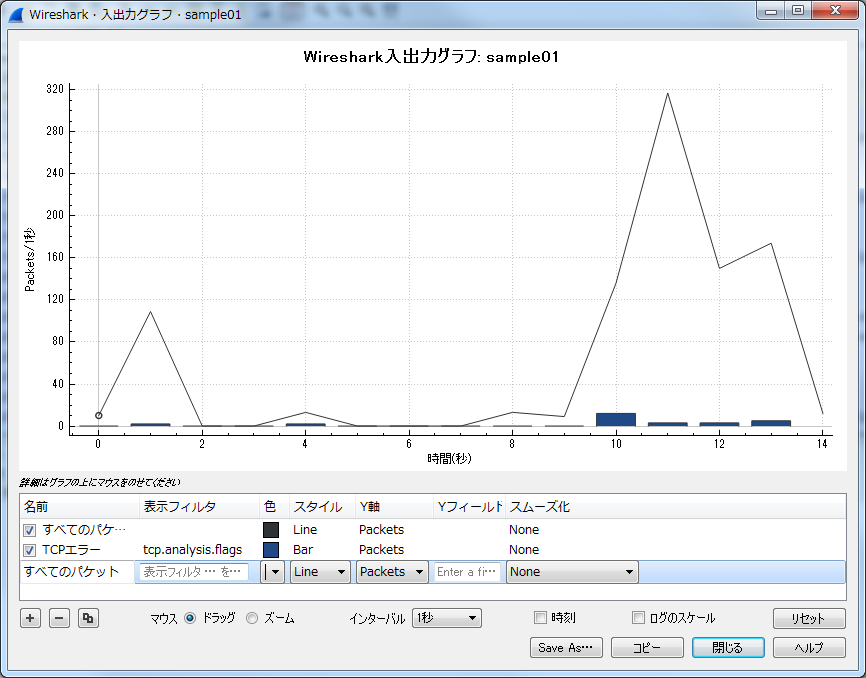The width and height of the screenshot is (866, 678).
Task: Select the ズーム mouse mode radio button
Action: tap(252, 618)
